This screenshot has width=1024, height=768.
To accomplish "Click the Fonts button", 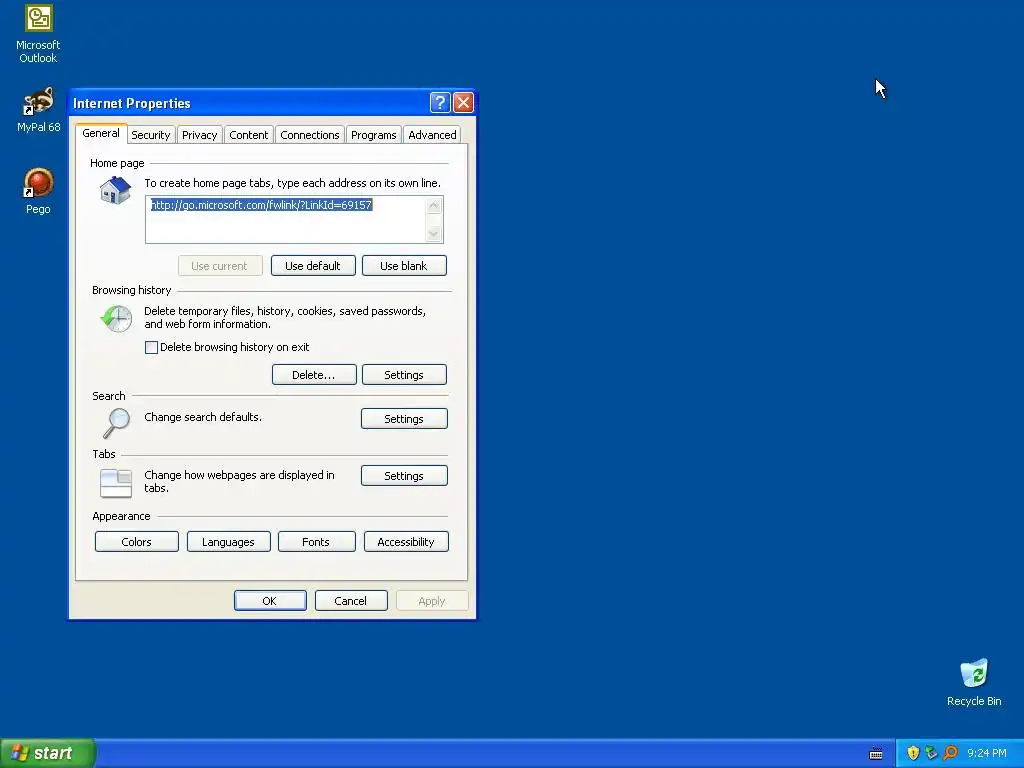I will coord(316,541).
